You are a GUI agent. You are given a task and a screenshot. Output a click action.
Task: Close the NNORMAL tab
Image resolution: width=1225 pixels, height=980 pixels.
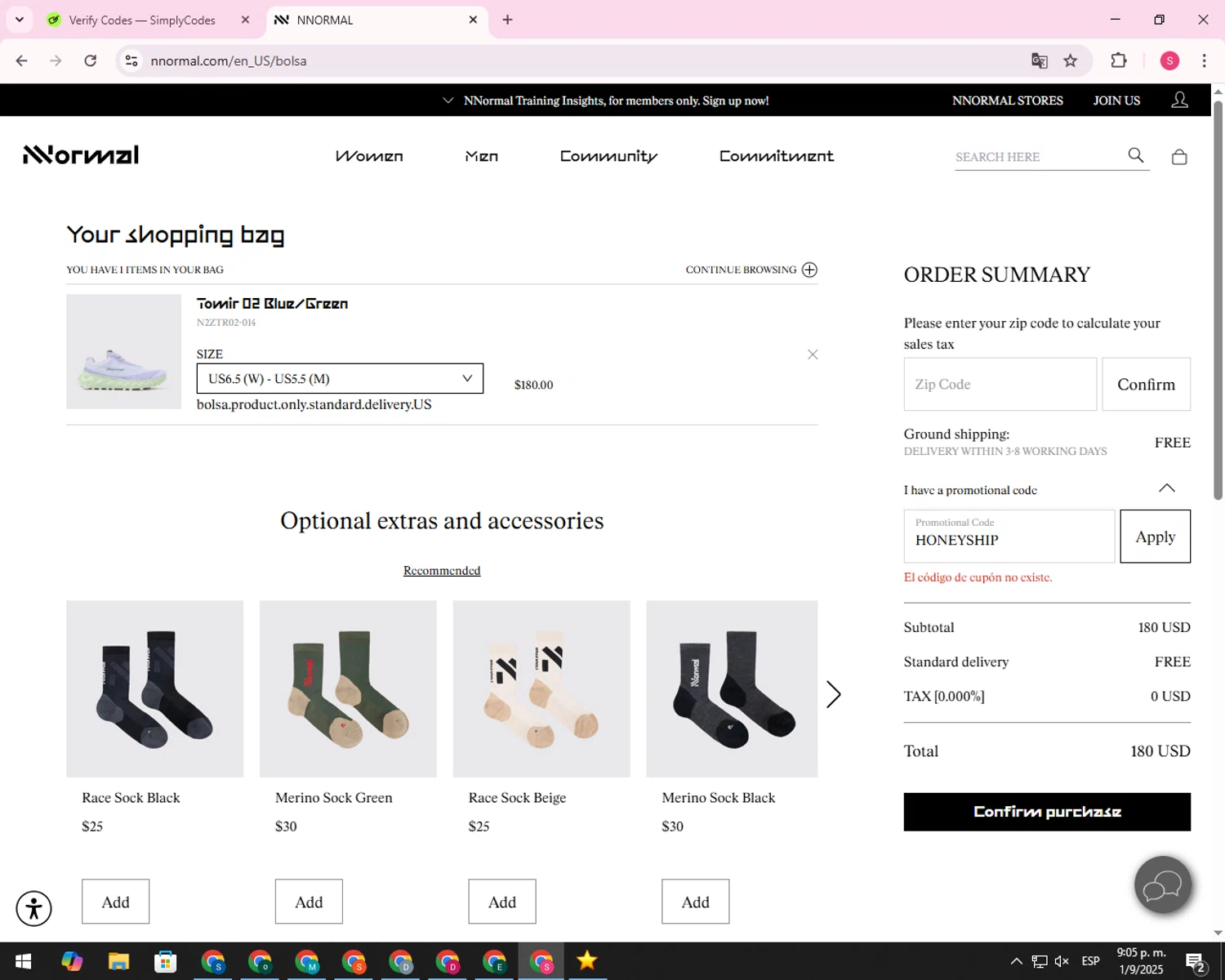click(473, 20)
